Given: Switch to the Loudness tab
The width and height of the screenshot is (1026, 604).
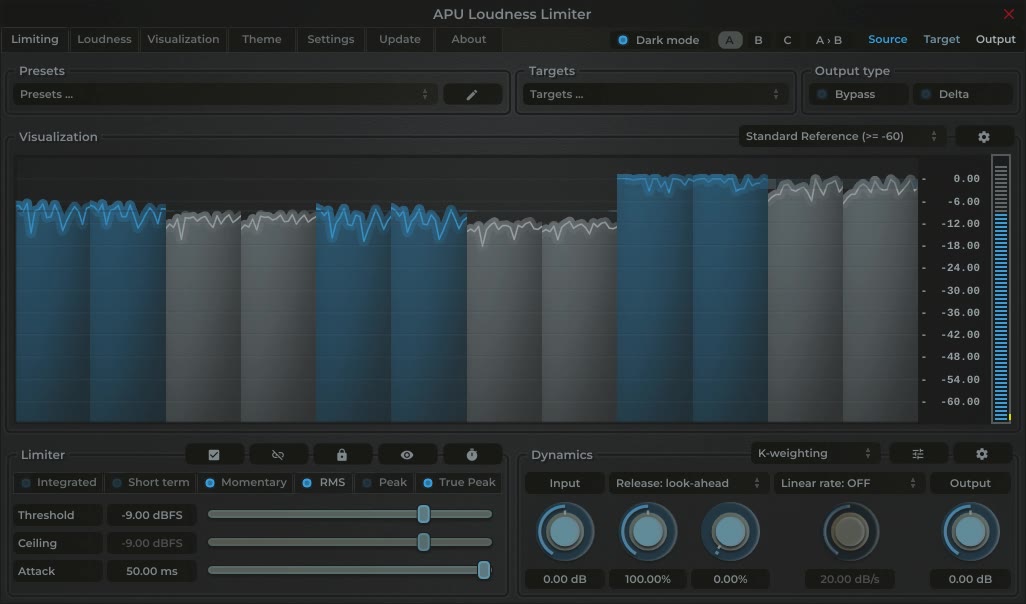Looking at the screenshot, I should (104, 39).
